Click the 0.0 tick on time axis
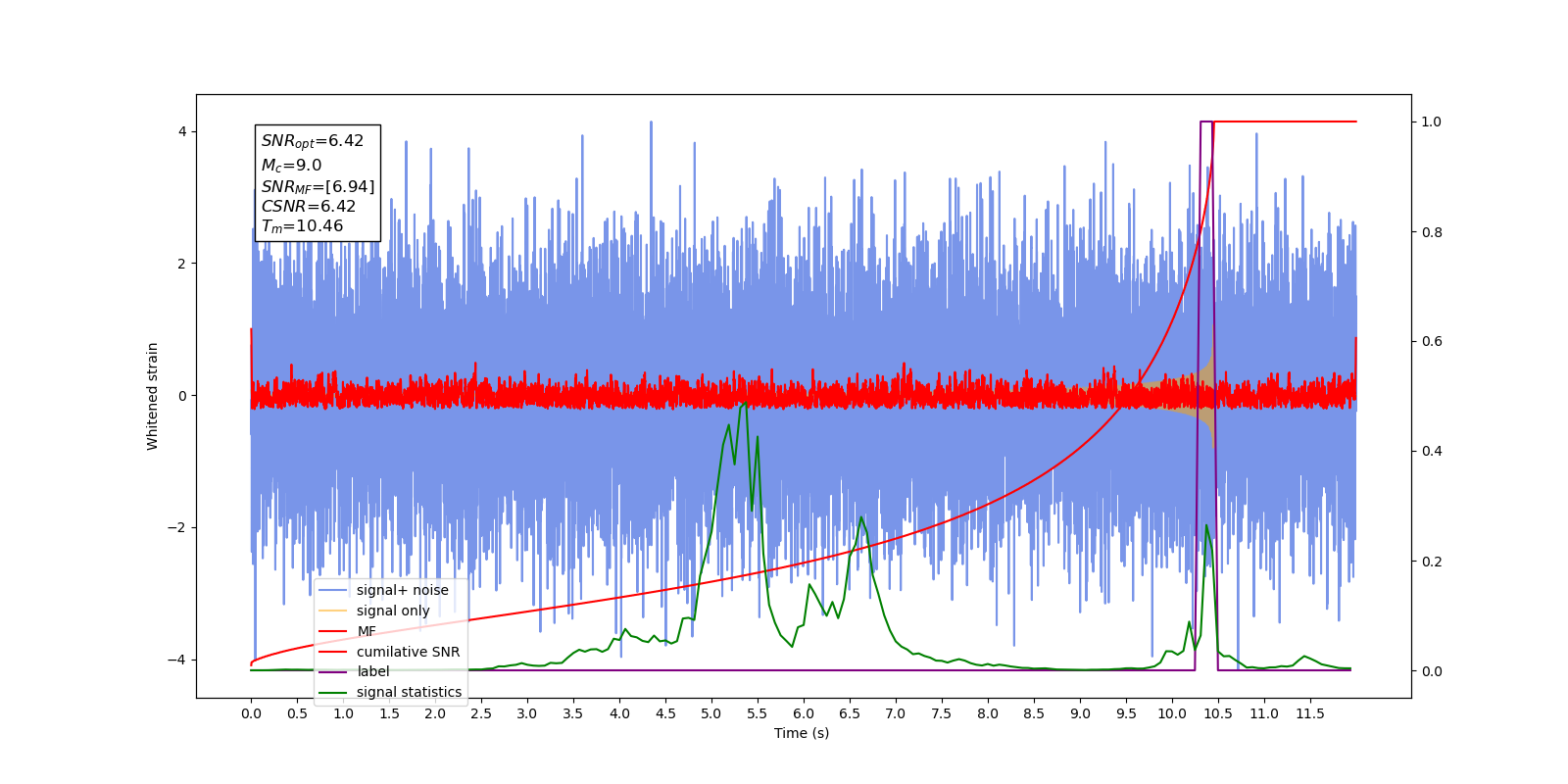 coord(251,713)
